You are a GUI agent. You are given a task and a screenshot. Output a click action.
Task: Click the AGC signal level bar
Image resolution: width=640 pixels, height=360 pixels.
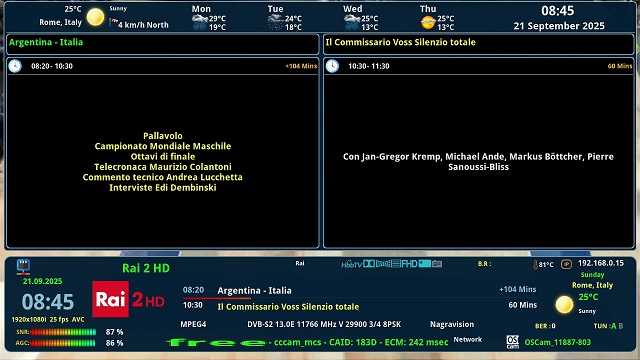(63, 343)
